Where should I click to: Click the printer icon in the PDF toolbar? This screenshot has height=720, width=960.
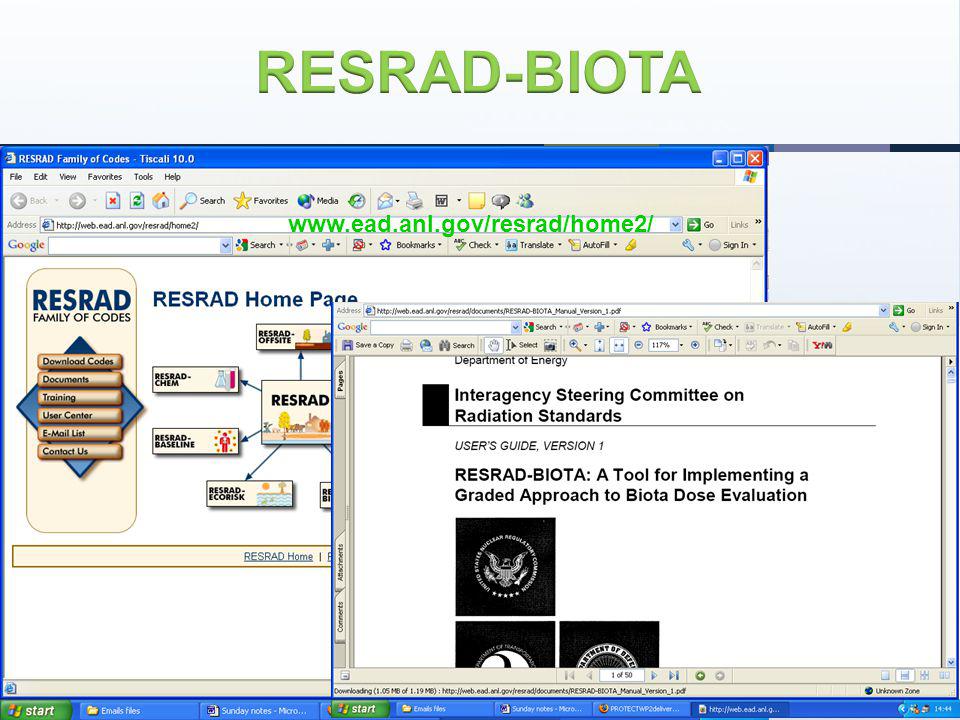click(x=406, y=345)
